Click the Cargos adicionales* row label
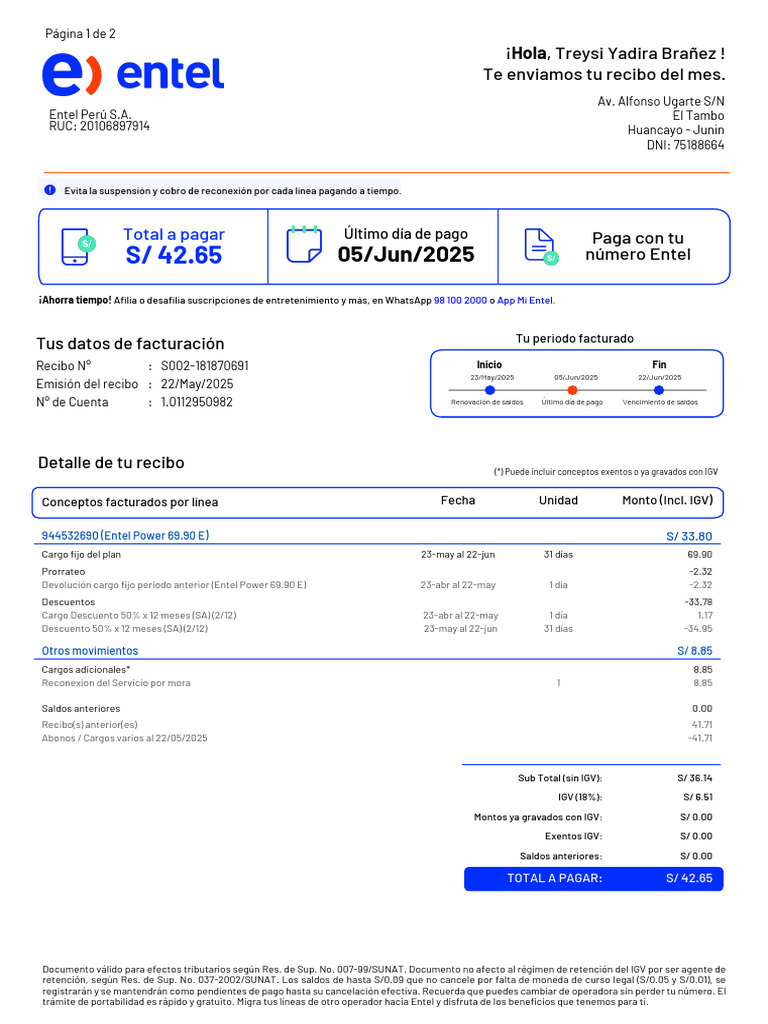The width and height of the screenshot is (768, 1024). tap(86, 669)
